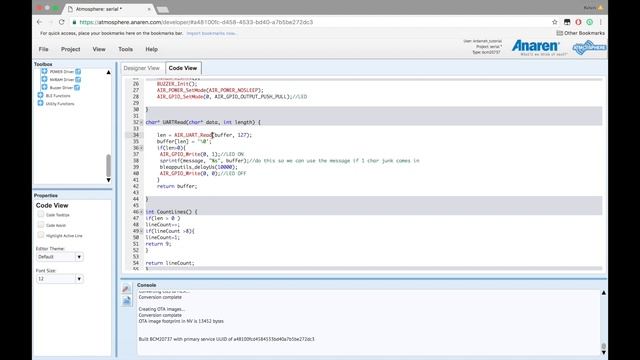Open the Buzzer Driver info icon
The image size is (640, 360).
coord(77,88)
